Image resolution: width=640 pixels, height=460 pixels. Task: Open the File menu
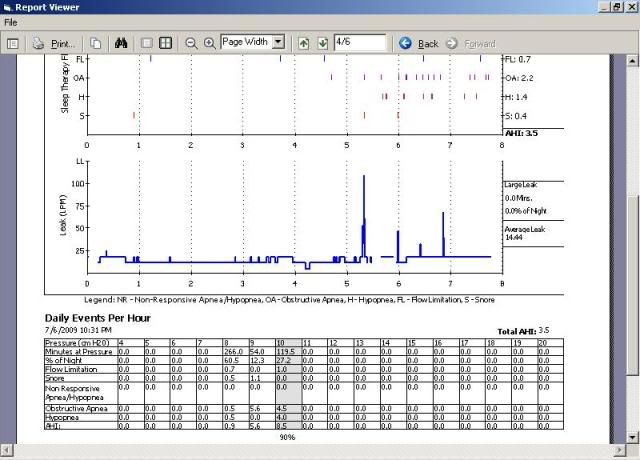point(11,22)
